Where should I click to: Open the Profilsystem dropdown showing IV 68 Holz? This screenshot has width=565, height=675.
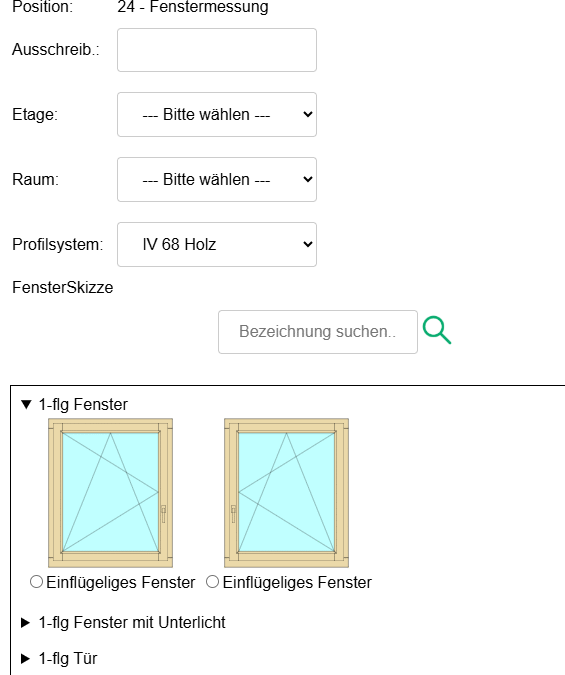point(217,245)
